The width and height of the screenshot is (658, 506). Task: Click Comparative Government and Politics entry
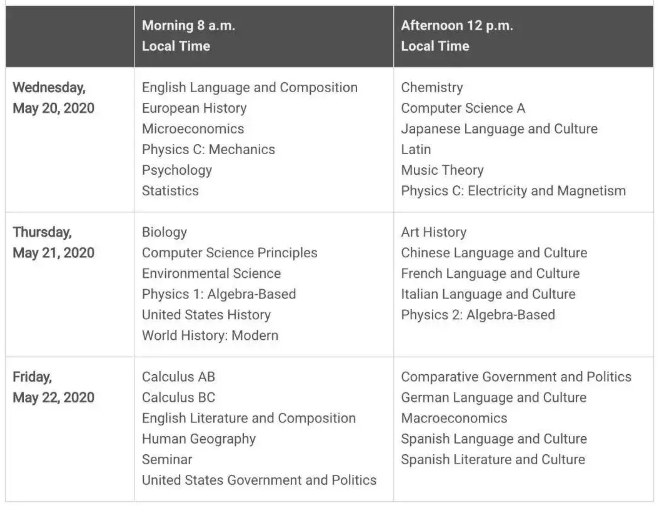pos(516,377)
